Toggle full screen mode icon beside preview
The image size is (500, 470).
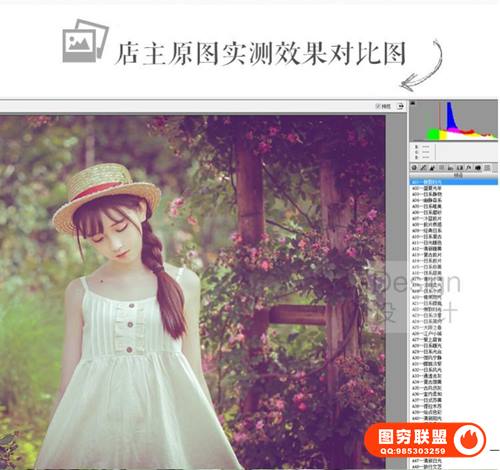click(400, 106)
